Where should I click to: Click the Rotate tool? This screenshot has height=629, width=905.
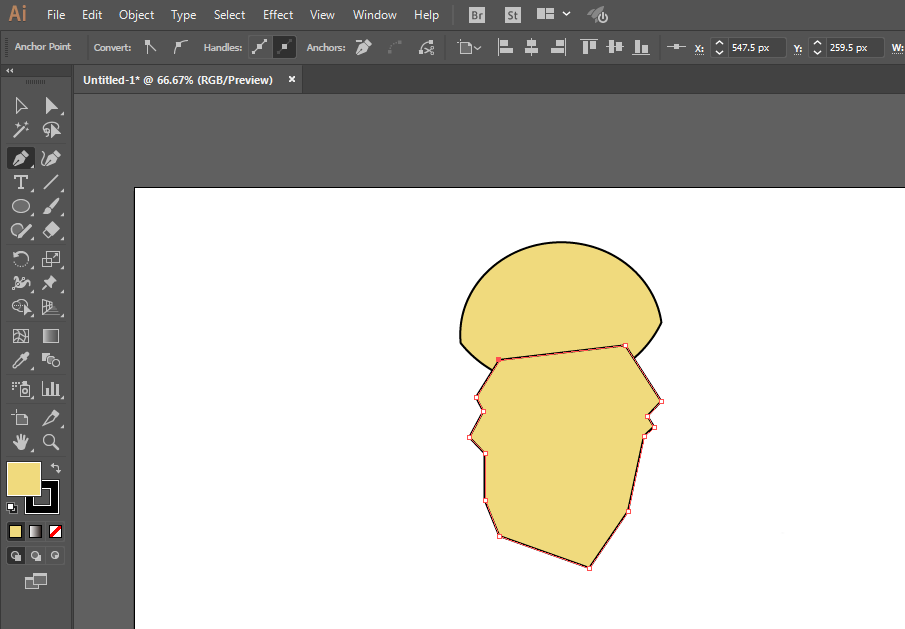click(x=20, y=259)
